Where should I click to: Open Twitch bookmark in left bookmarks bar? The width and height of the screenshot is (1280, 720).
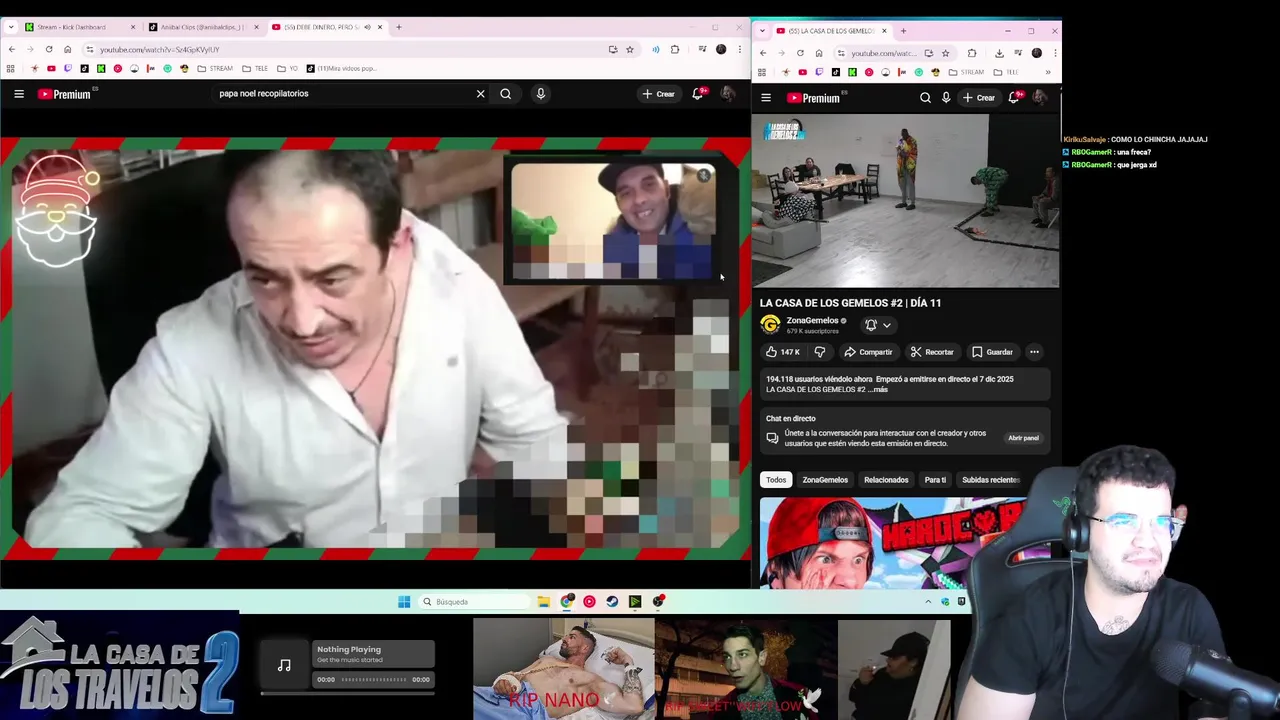[68, 69]
